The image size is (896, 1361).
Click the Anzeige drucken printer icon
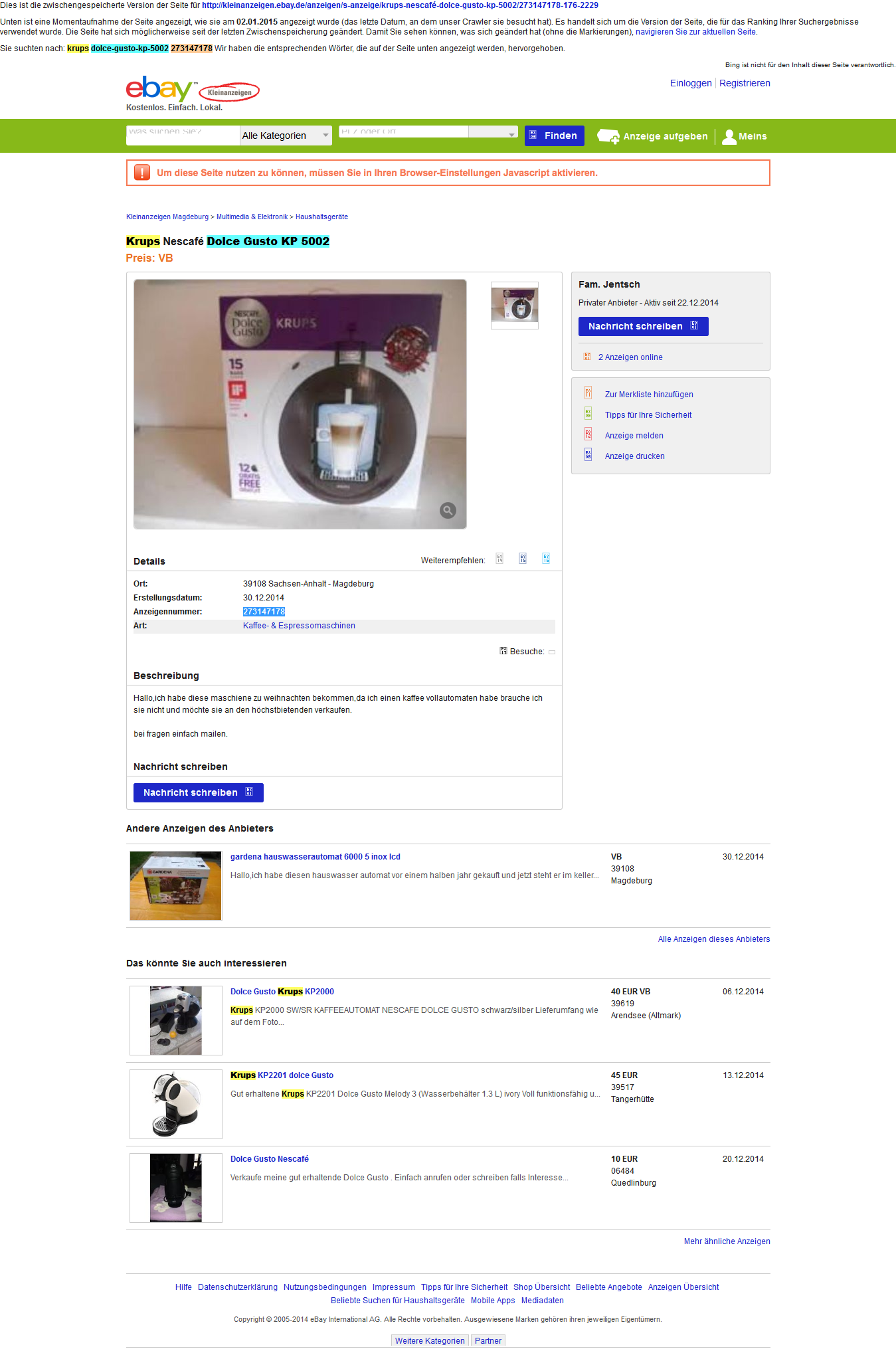588,455
